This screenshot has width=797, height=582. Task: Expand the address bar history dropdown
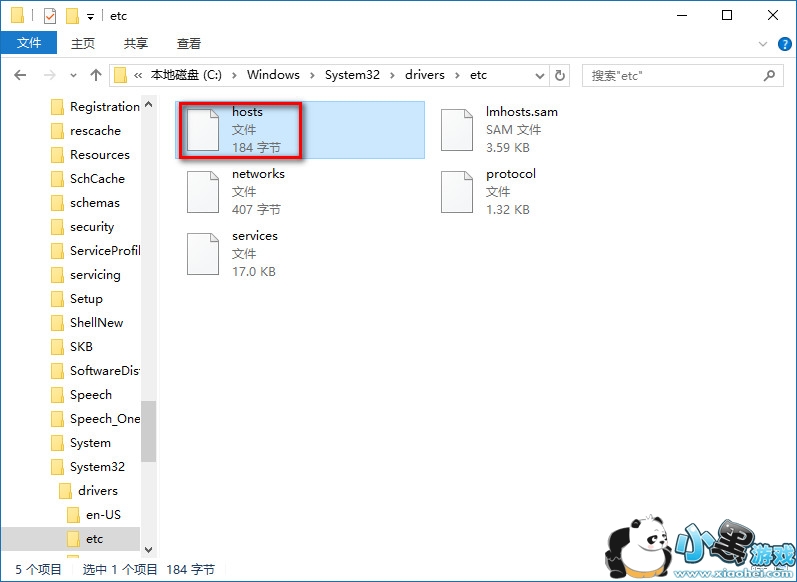click(x=540, y=76)
